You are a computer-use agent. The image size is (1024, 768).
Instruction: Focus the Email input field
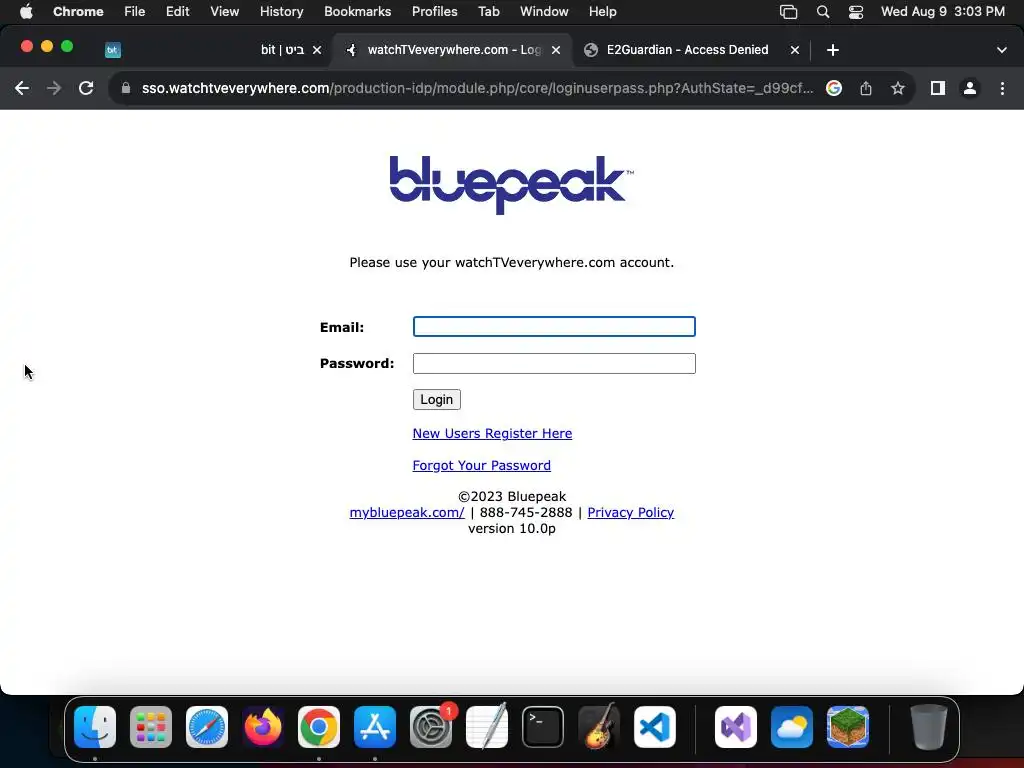click(x=554, y=327)
